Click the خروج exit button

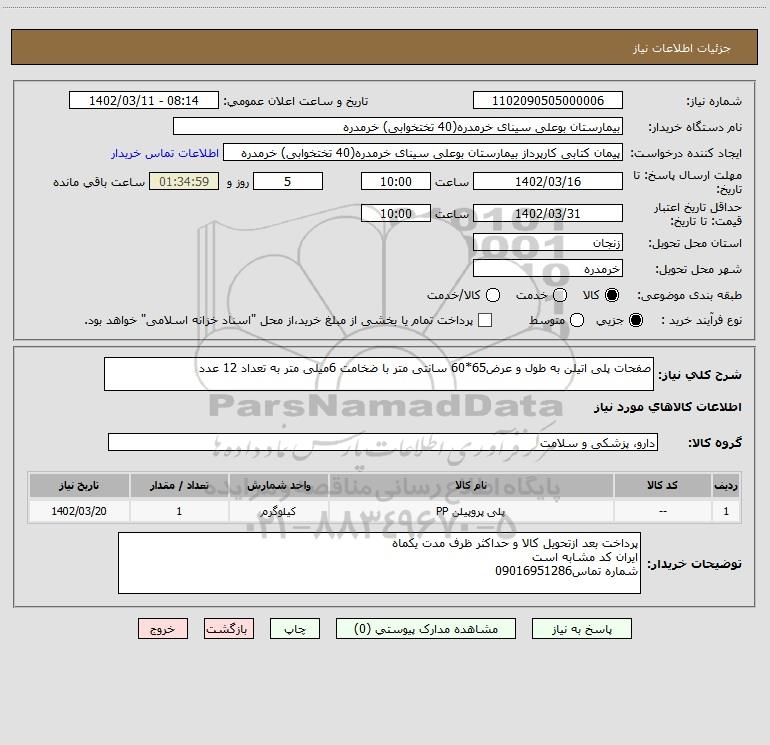click(x=163, y=629)
